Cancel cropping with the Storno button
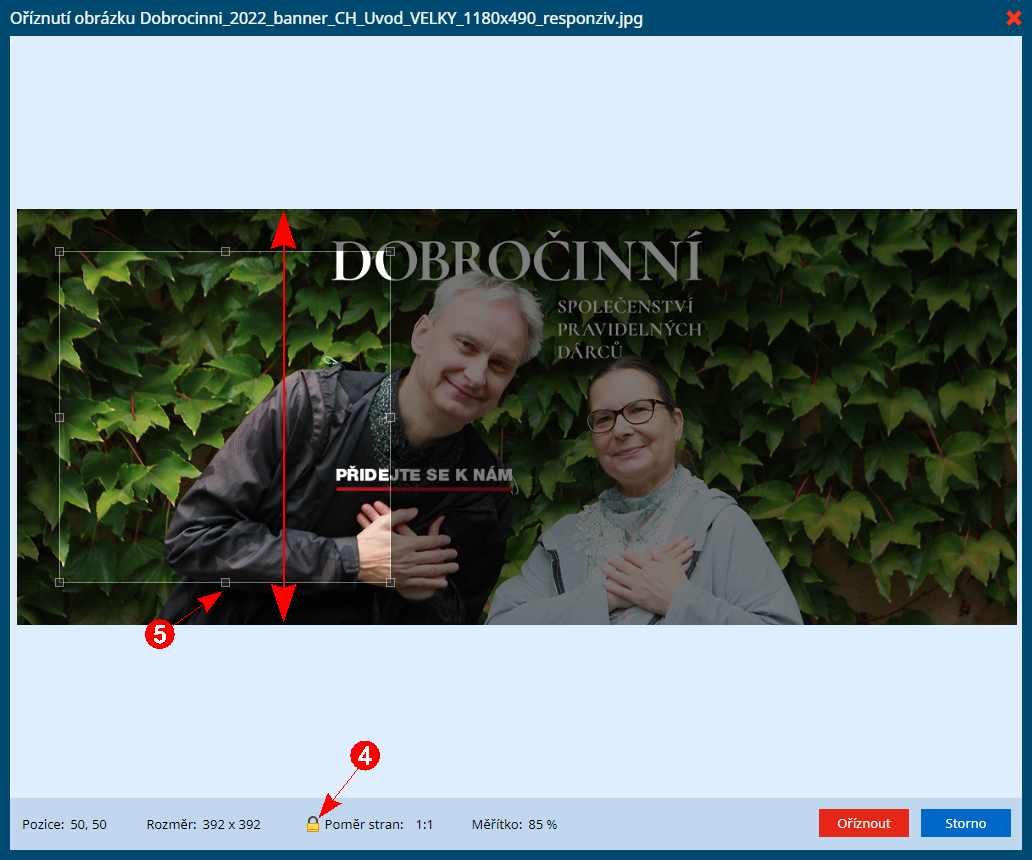This screenshot has height=860, width=1032. (966, 823)
